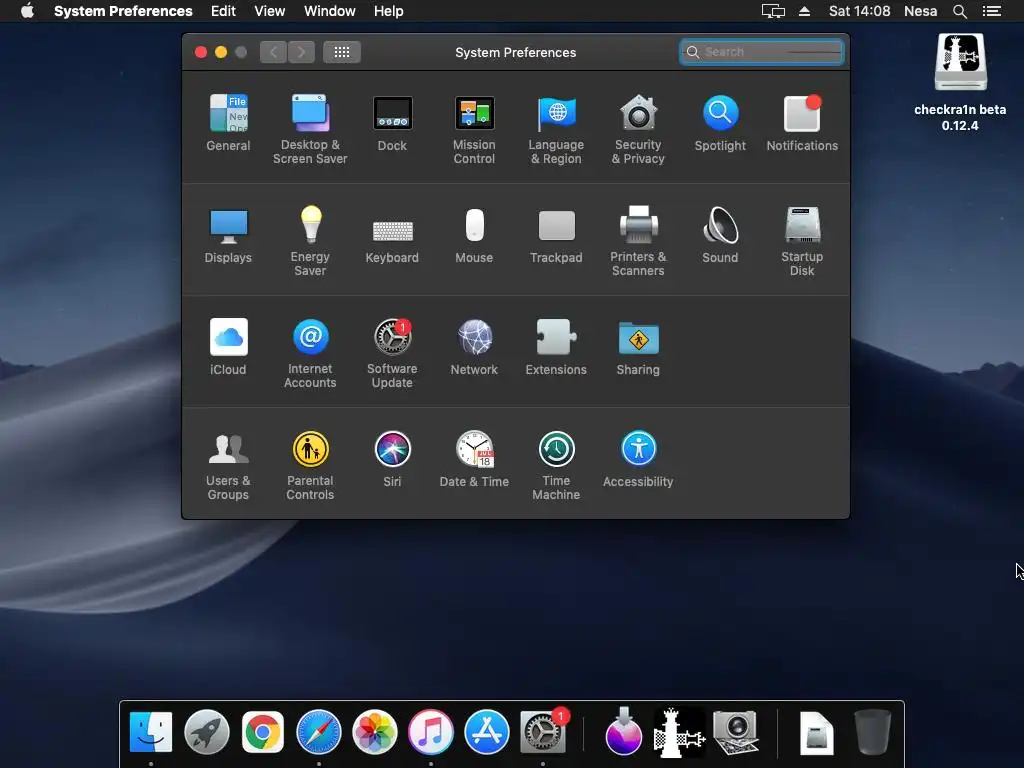The image size is (1024, 768).
Task: Open Users & Groups preferences
Action: tap(228, 466)
